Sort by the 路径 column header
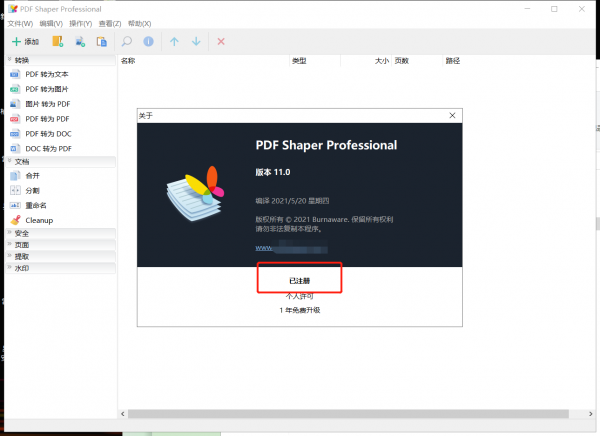Viewport: 600px width, 436px height. tap(453, 60)
